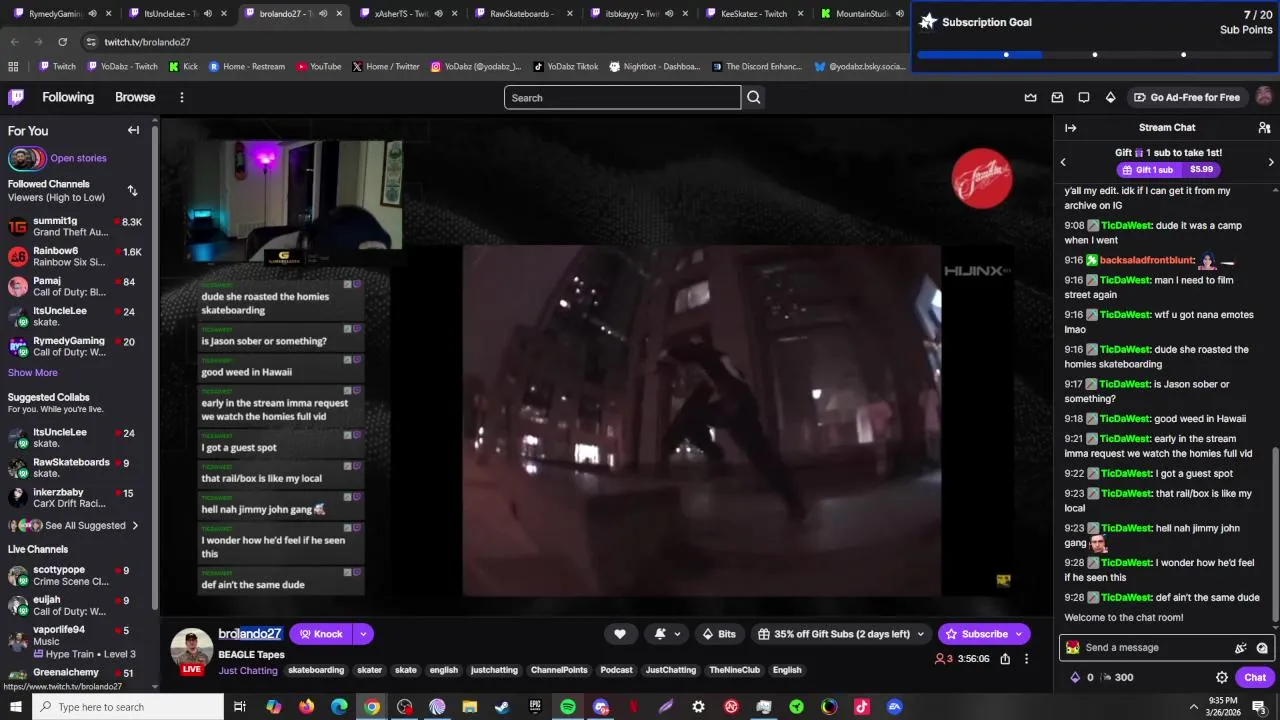This screenshot has width=1280, height=720.
Task: Reload the page with browser refresh icon
Action: point(63,42)
